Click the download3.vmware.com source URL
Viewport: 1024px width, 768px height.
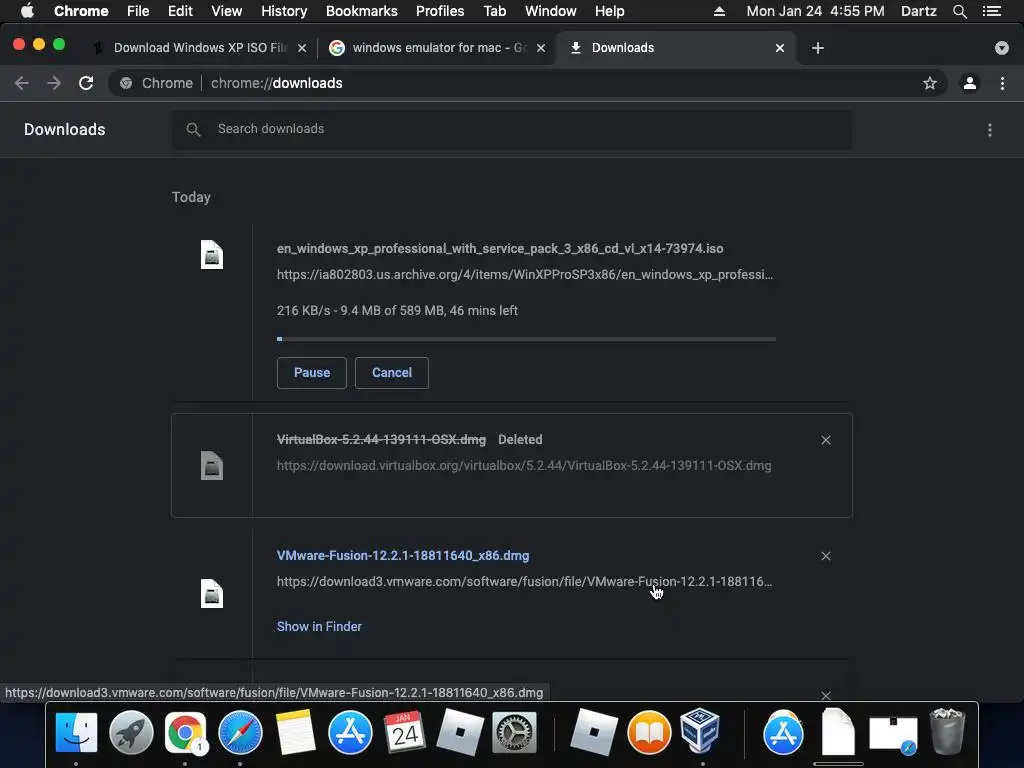pos(524,581)
